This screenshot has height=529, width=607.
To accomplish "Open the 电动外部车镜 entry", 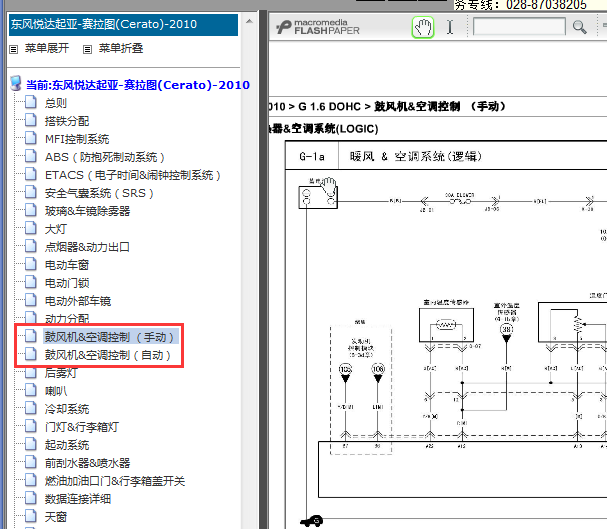I will click(x=78, y=301).
